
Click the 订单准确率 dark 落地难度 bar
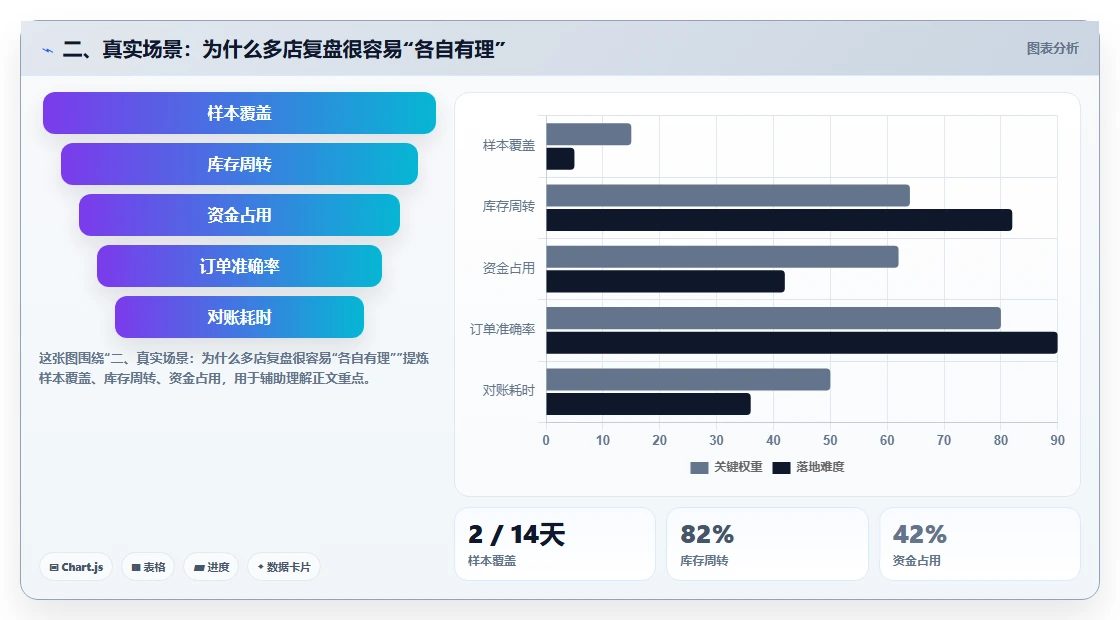[802, 343]
